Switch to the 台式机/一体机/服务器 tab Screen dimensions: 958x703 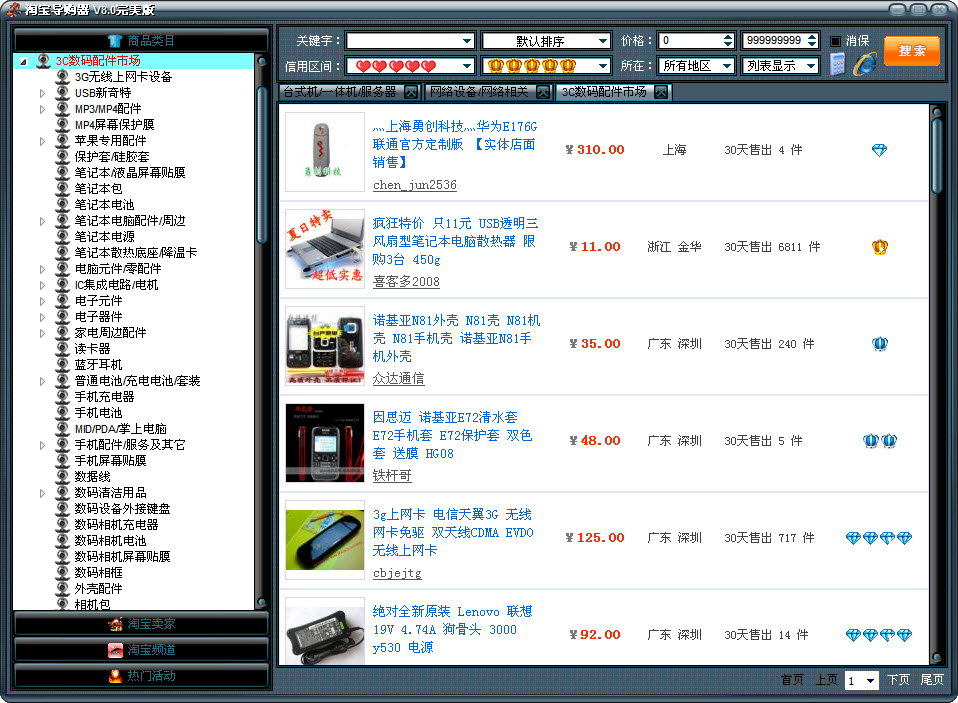[x=340, y=92]
